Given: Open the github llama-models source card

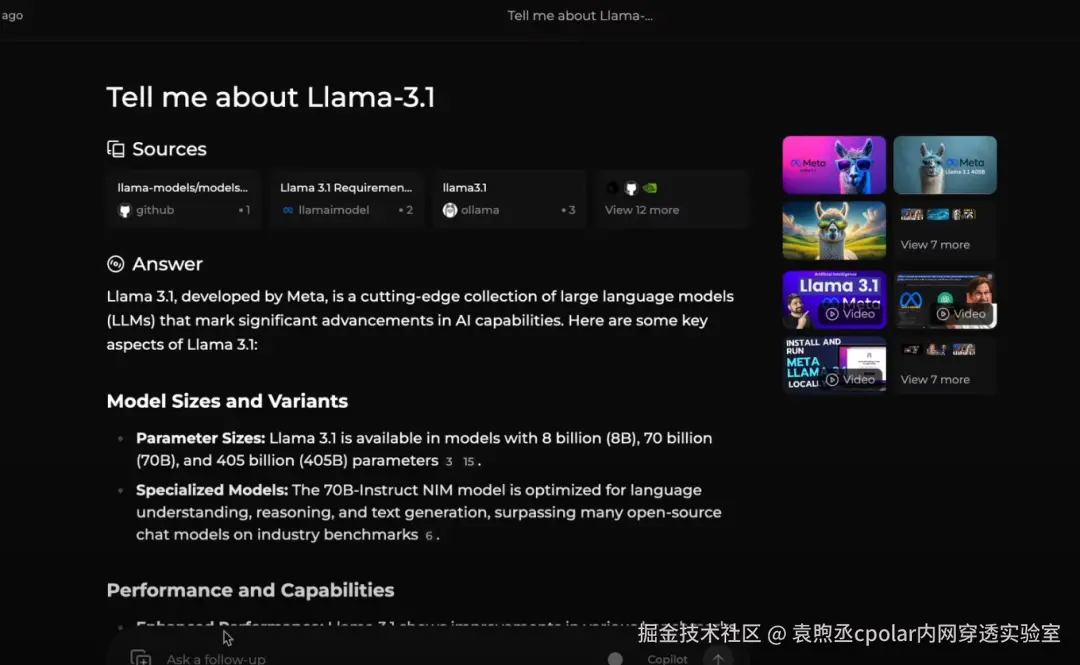Looking at the screenshot, I should coord(184,199).
